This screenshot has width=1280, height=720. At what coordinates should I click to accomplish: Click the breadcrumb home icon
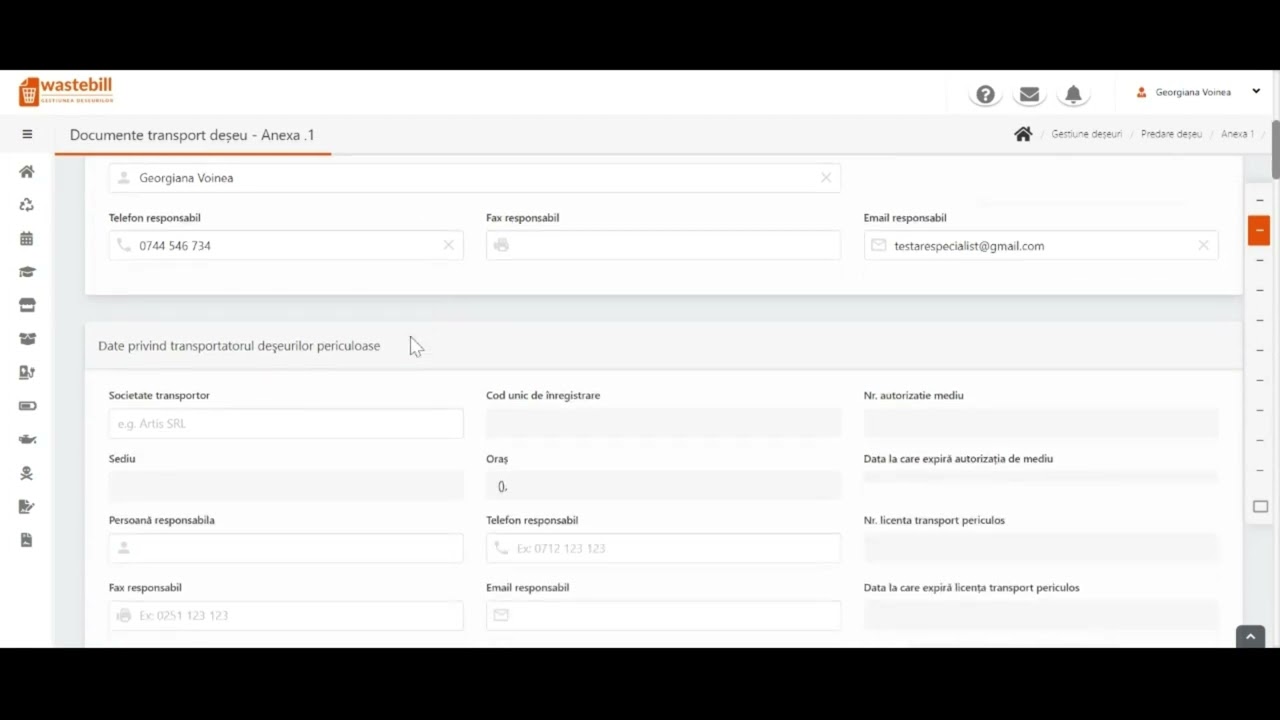click(1023, 134)
